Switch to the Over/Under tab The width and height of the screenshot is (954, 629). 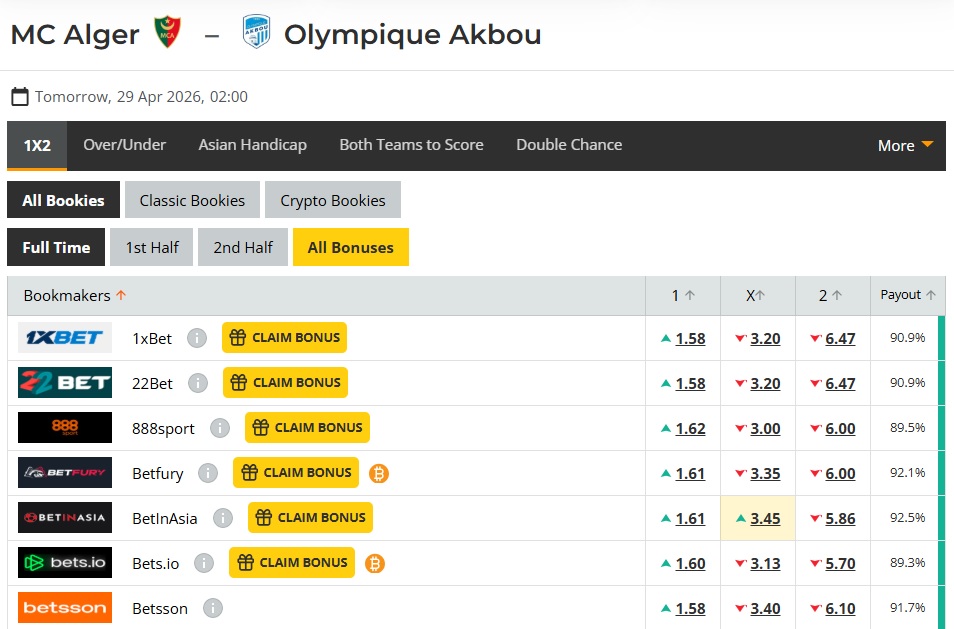point(124,145)
